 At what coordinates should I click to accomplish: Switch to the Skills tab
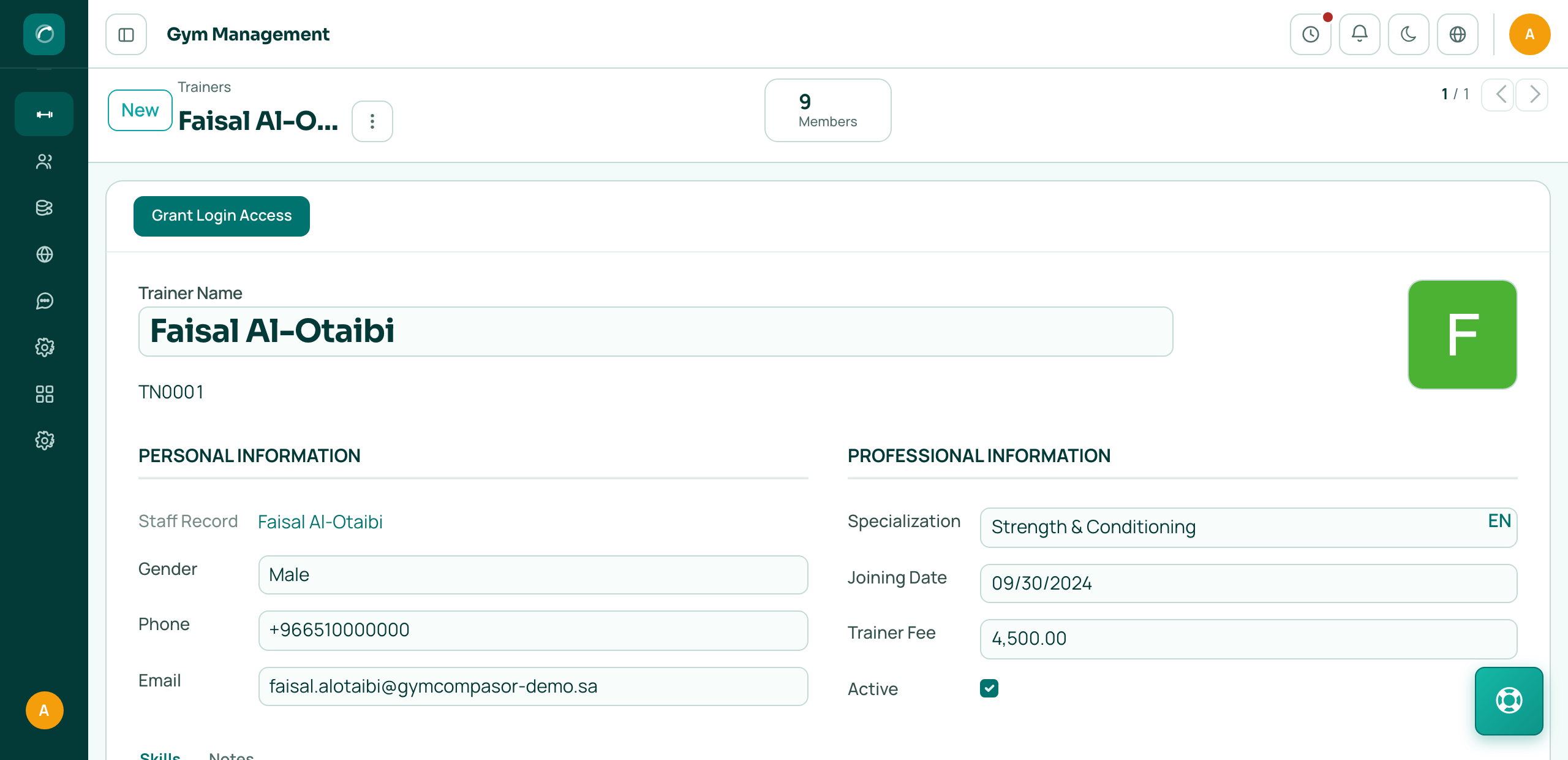pyautogui.click(x=160, y=755)
